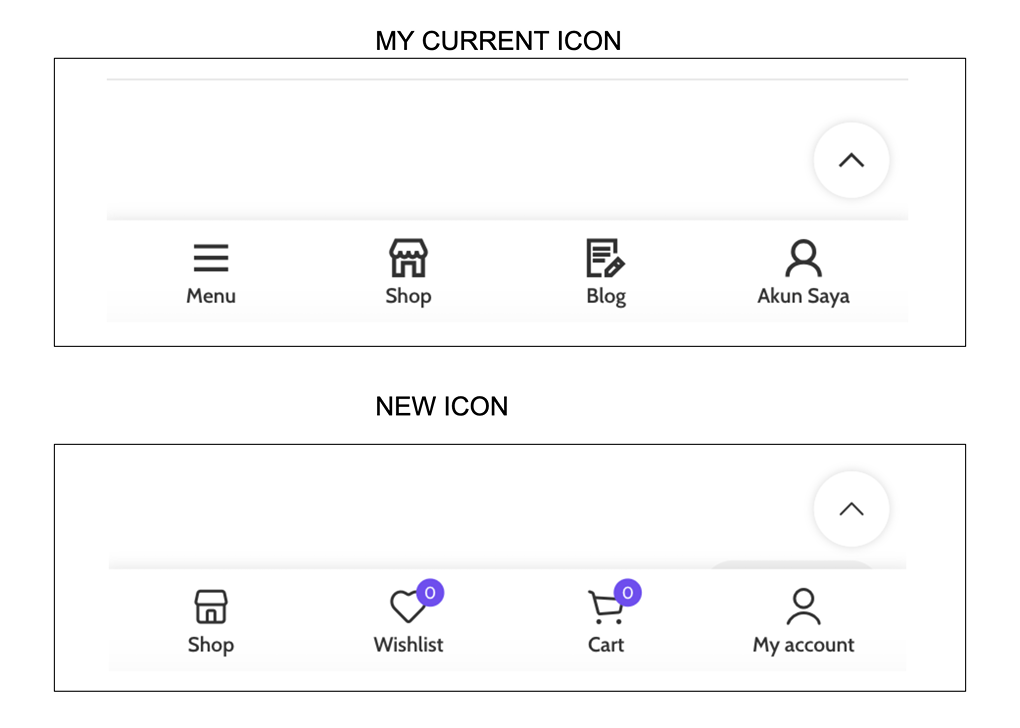Select the Blog text label
The image size is (1020, 728).
click(606, 297)
